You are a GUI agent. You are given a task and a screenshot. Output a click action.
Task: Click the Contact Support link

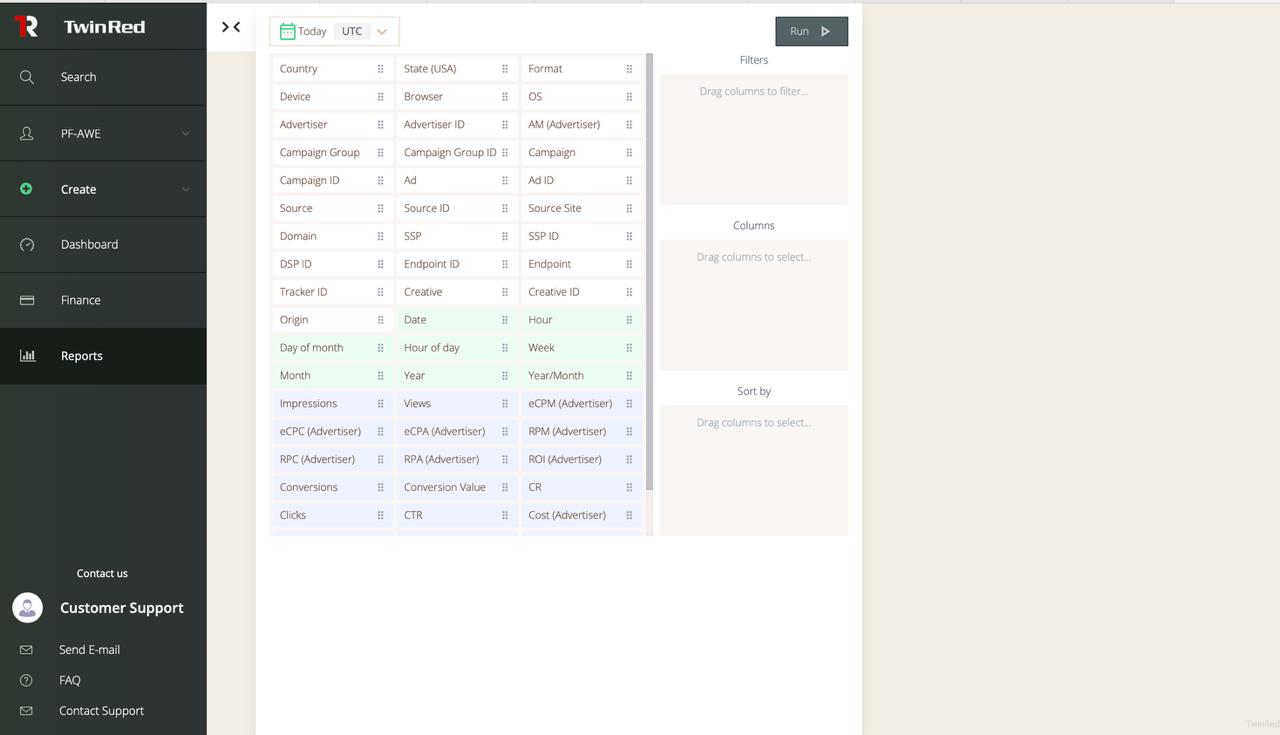[101, 711]
